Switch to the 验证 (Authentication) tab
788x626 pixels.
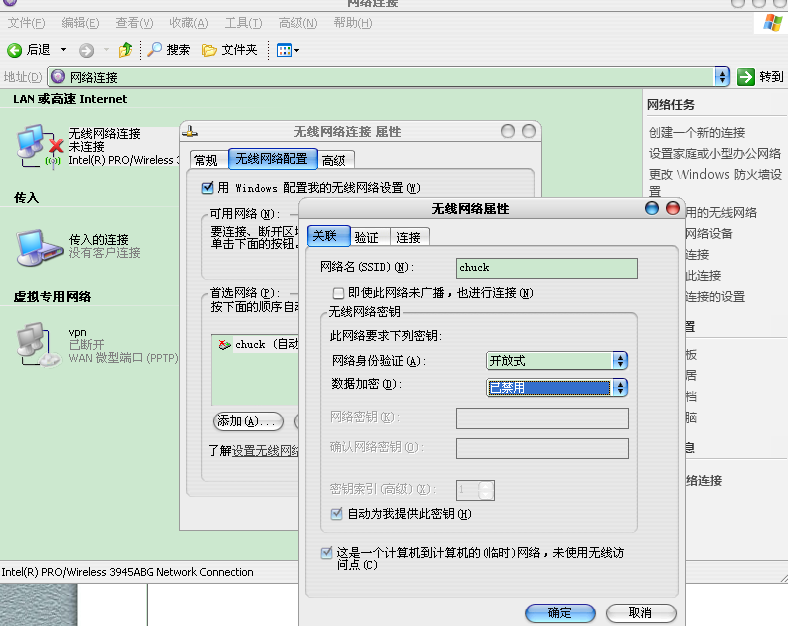pyautogui.click(x=367, y=237)
